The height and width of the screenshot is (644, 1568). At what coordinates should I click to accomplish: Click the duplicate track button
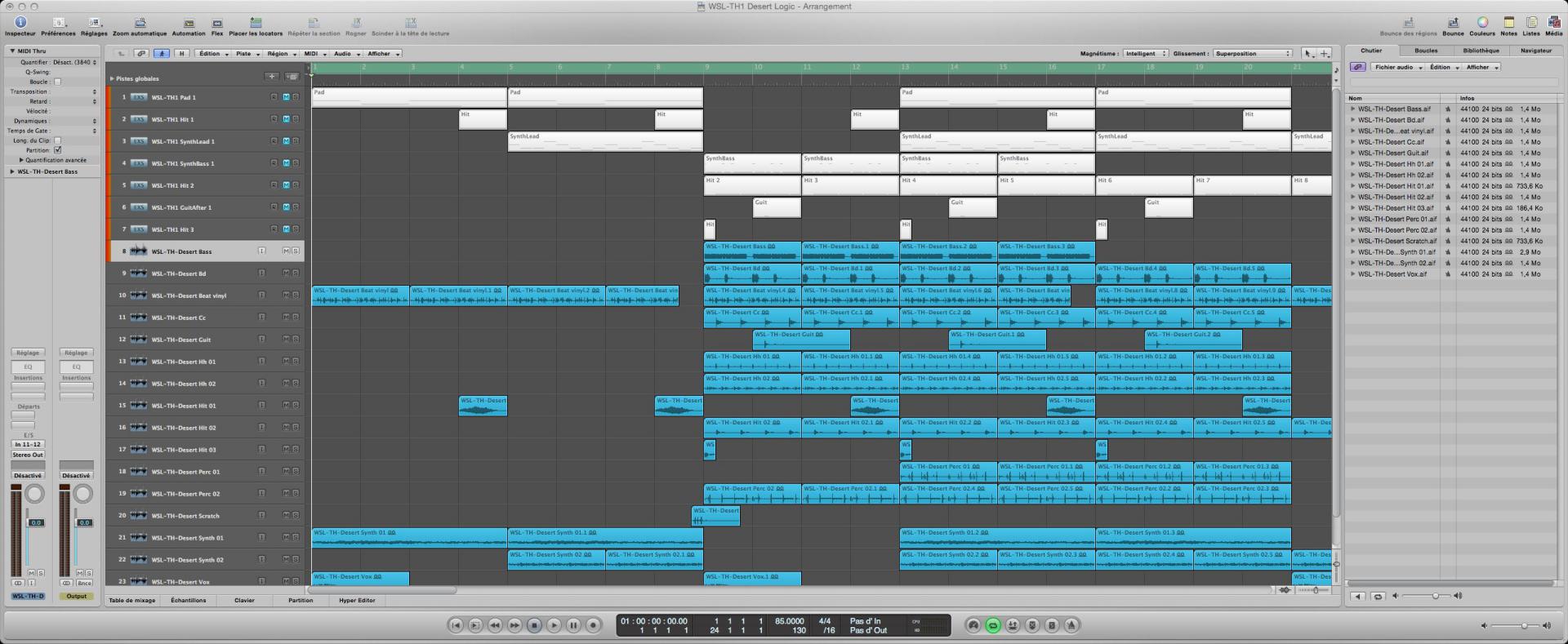point(292,77)
